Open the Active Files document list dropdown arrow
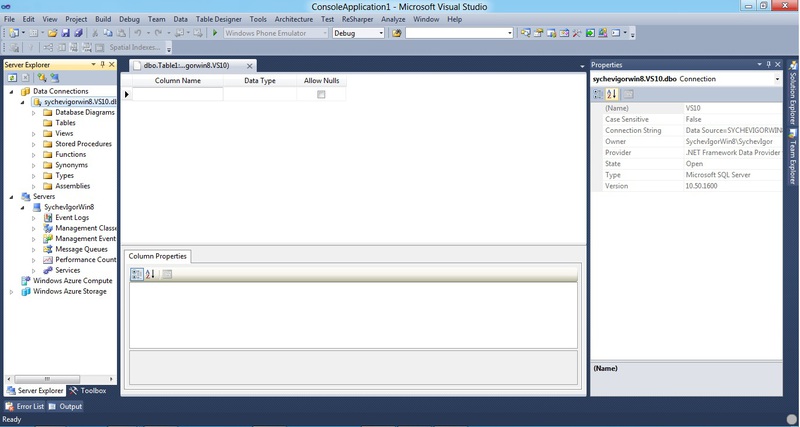Screen dimensions: 800x427 point(582,66)
